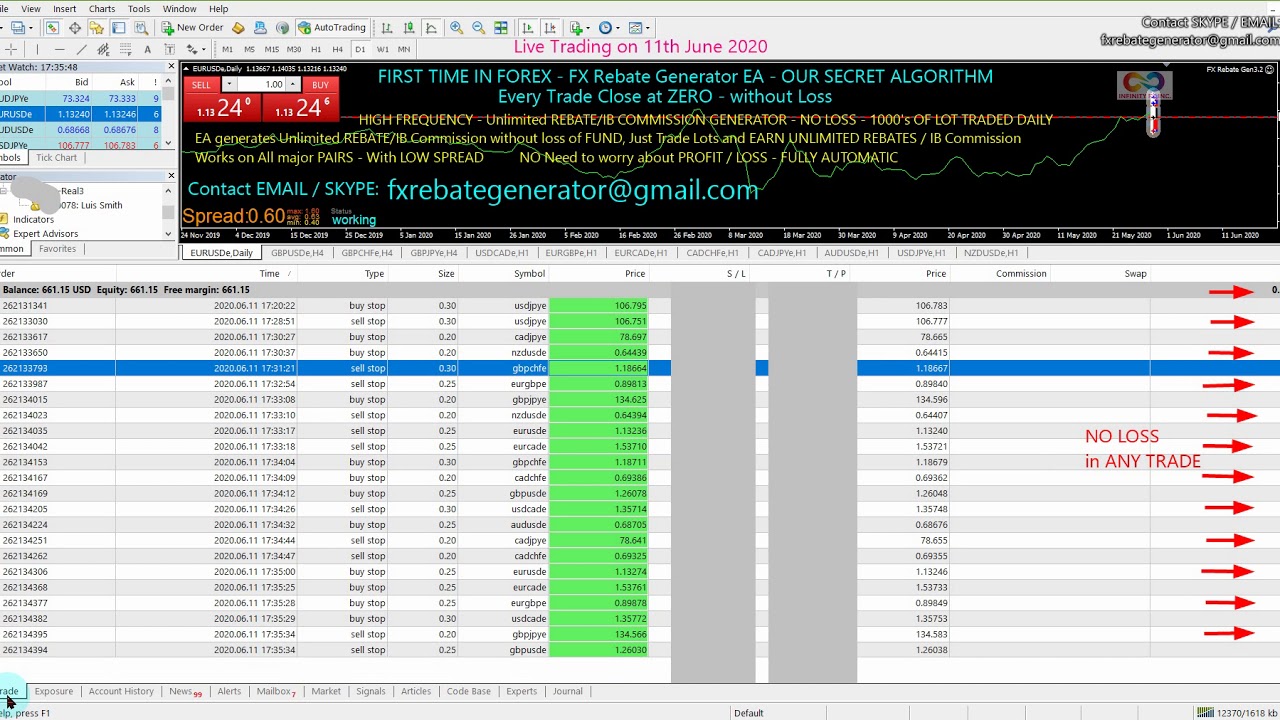Screen dimensions: 1280x720
Task: Click the lot volume 1.00 field
Action: [x=263, y=85]
